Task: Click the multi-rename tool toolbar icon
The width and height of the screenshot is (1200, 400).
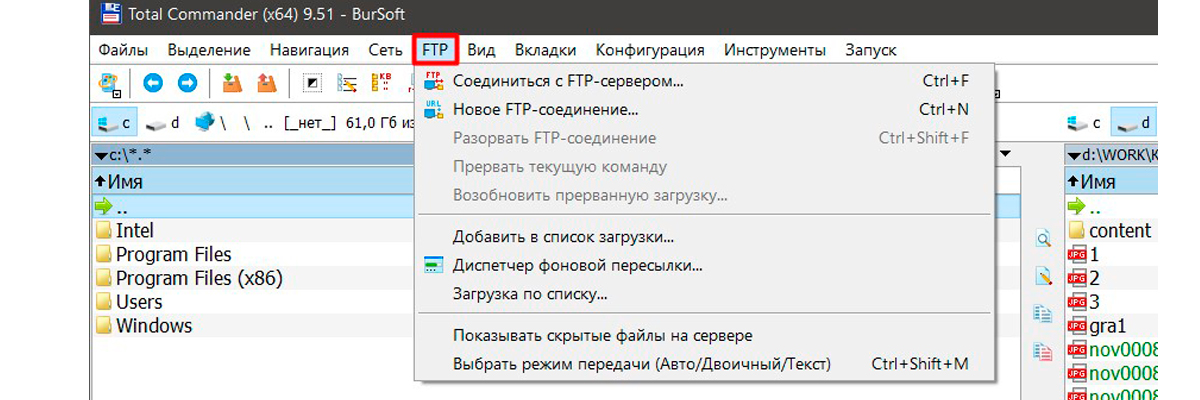Action: [x=348, y=83]
